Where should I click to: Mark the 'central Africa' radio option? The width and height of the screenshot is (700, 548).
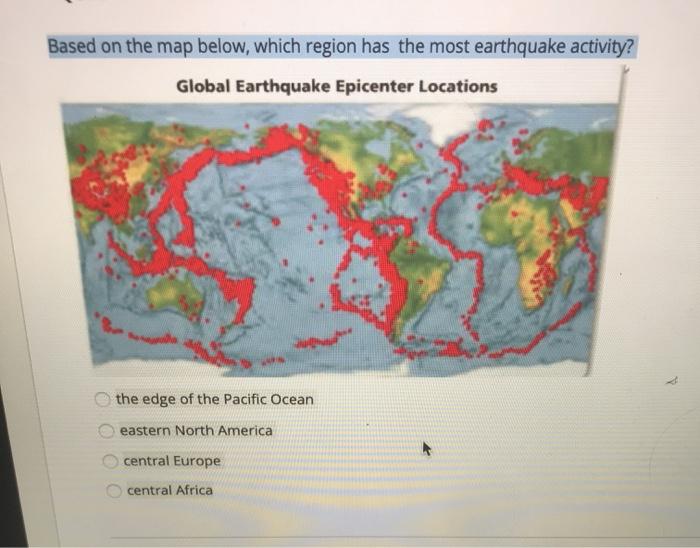[114, 491]
